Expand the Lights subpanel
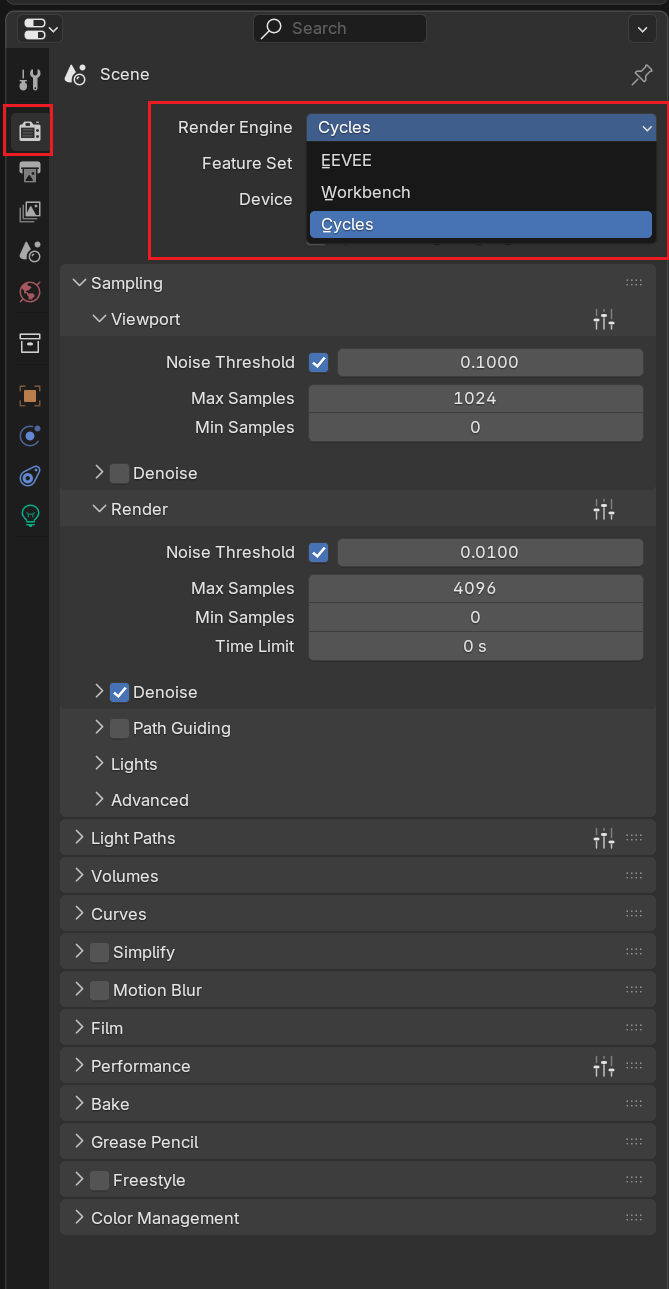This screenshot has height=1289, width=669. click(x=99, y=764)
